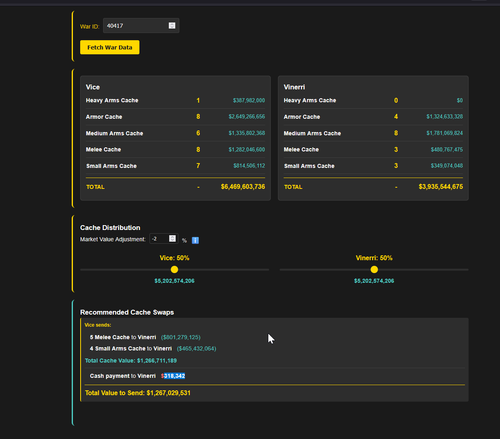Screen dimensions: 500x439
Task: Click Vinerri Armor Cache value $1,324,633,328
Action: point(445,117)
